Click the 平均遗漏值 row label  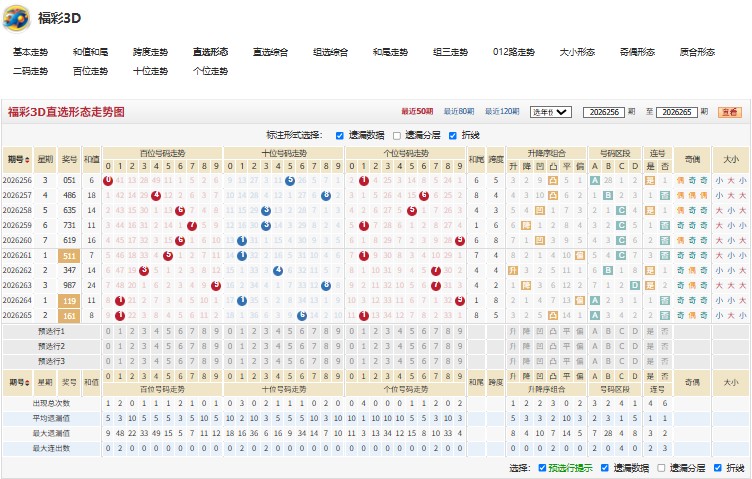51,419
